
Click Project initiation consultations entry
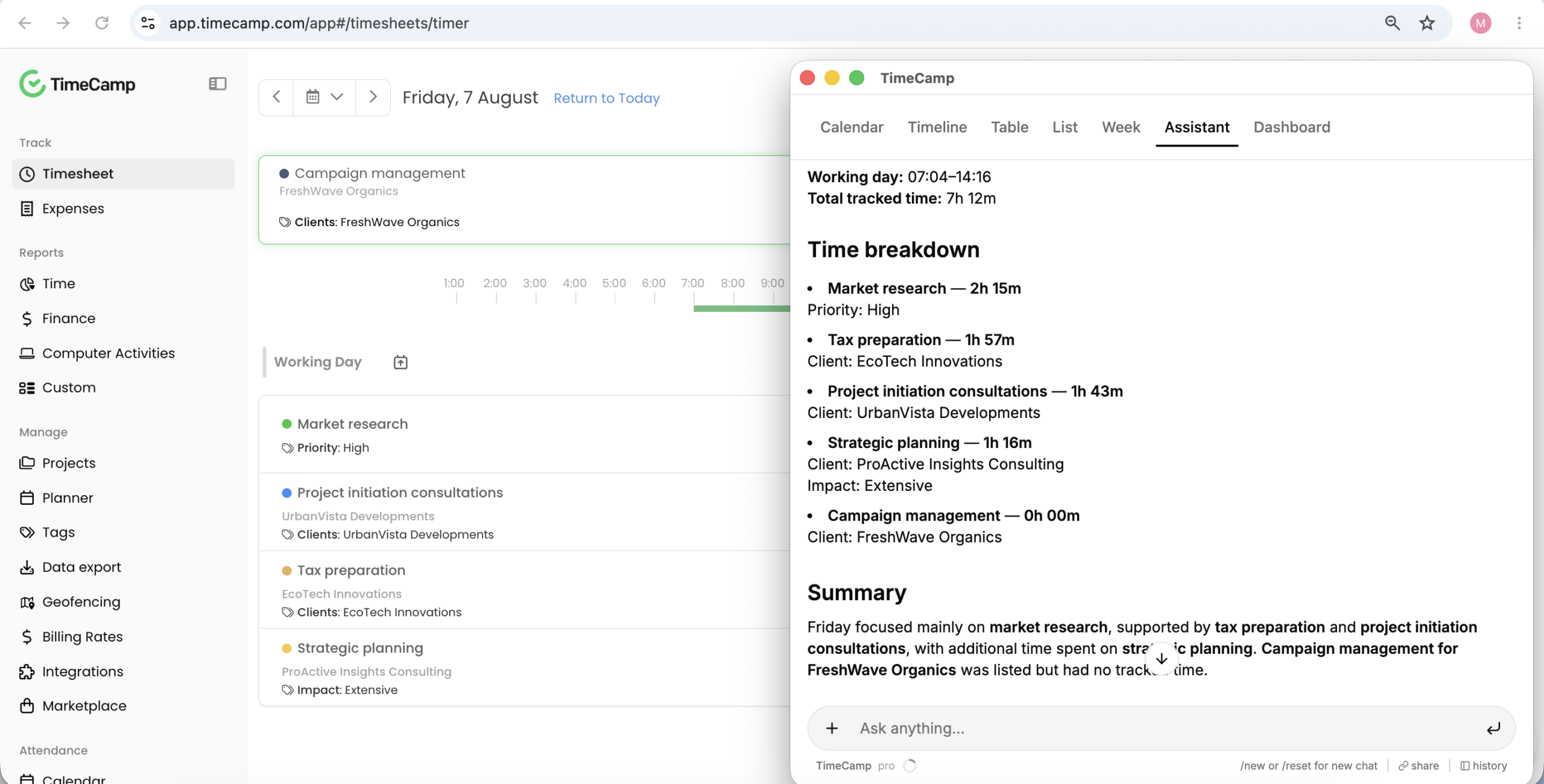[524, 512]
